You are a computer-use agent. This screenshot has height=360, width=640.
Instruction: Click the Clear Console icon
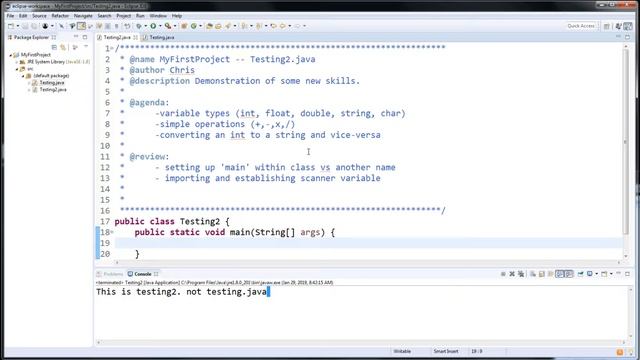point(533,274)
